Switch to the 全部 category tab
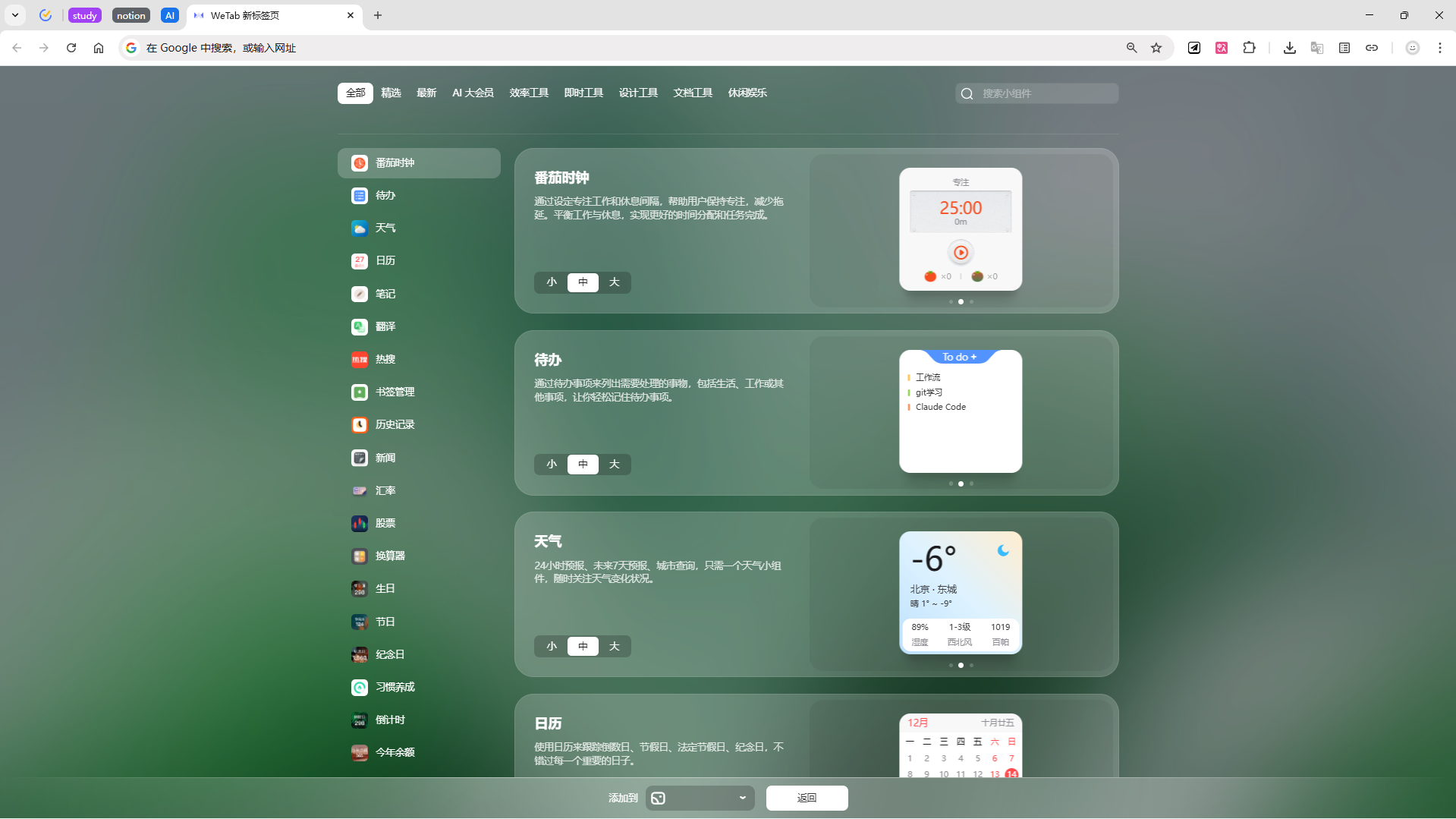 (x=355, y=93)
